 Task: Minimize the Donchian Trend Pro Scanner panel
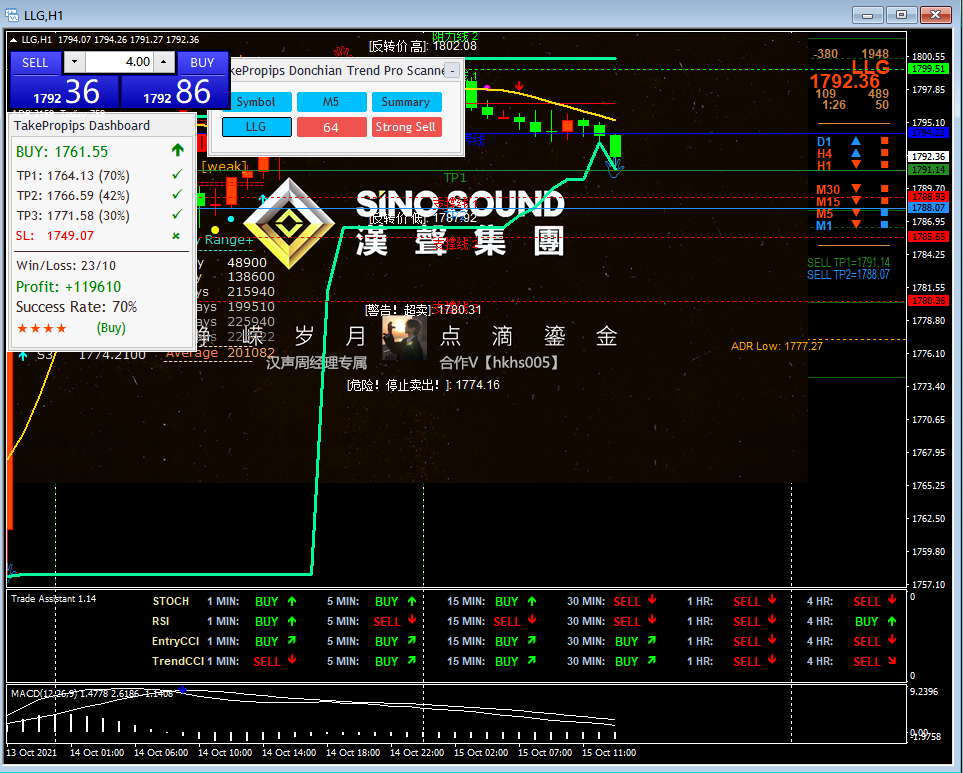(x=452, y=71)
